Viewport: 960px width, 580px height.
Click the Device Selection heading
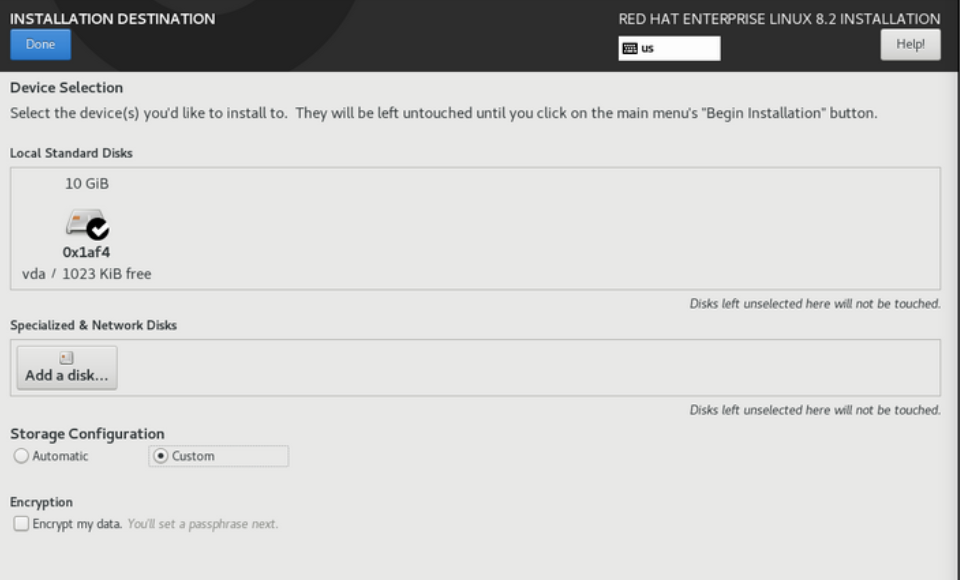click(x=66, y=88)
